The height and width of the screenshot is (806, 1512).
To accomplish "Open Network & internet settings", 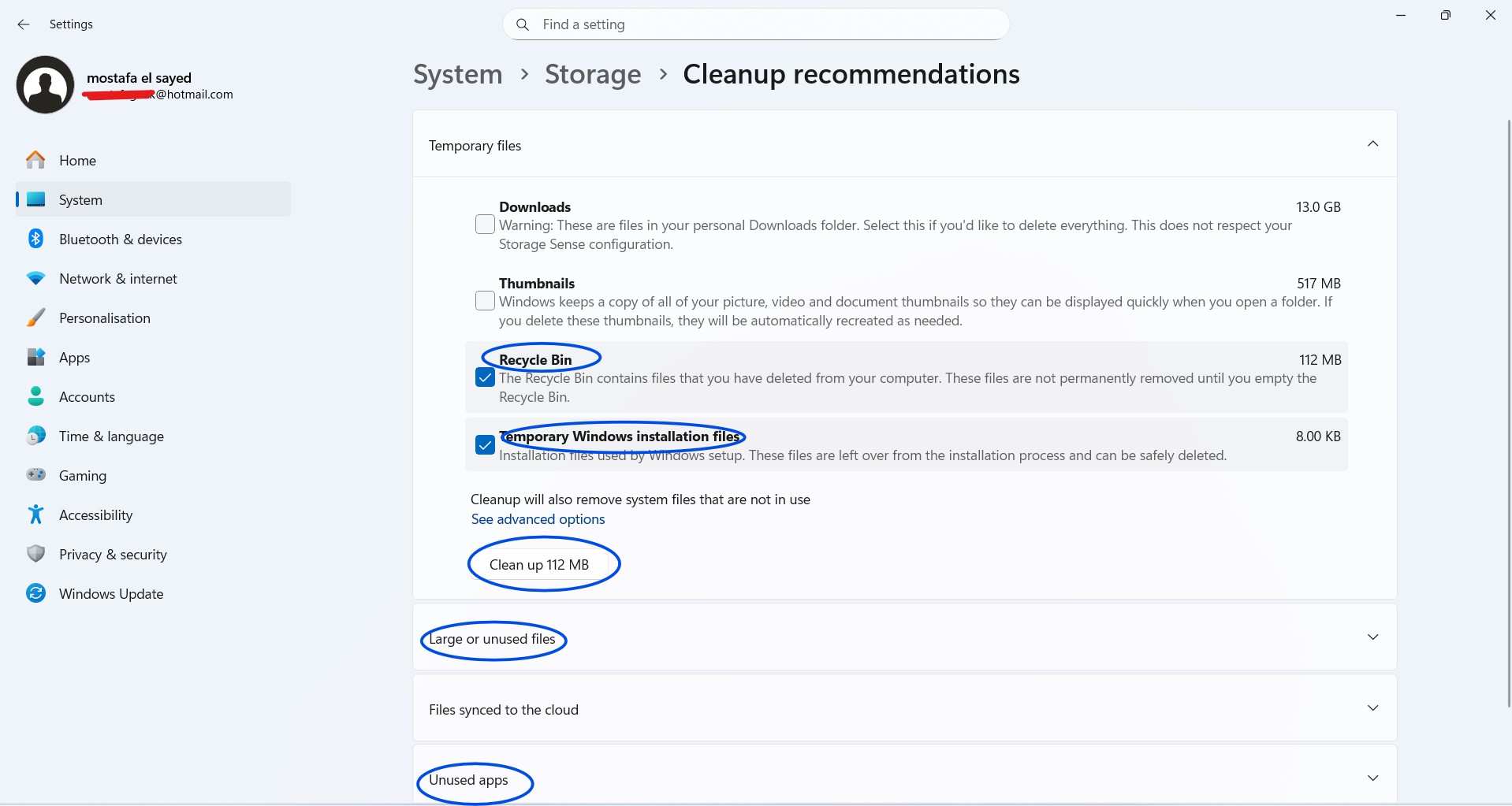I will (x=117, y=278).
